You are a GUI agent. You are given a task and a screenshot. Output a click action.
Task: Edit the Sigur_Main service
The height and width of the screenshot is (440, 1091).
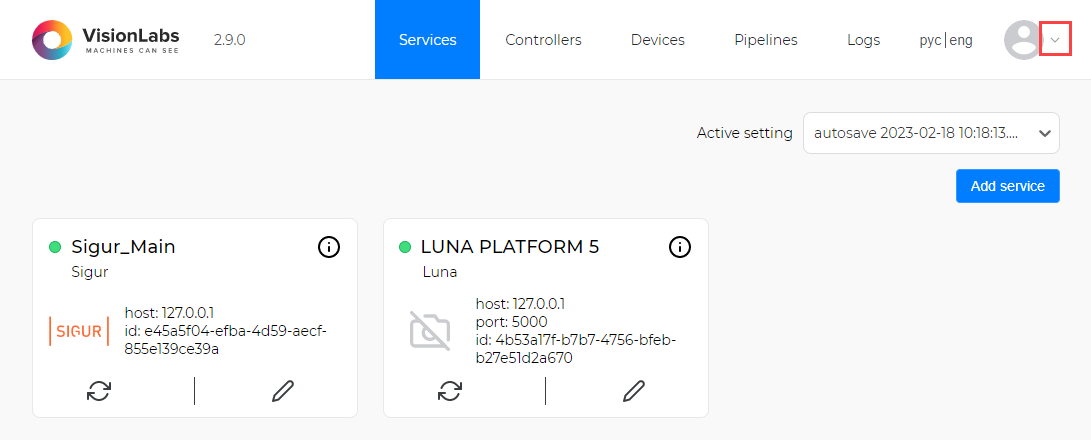click(282, 391)
